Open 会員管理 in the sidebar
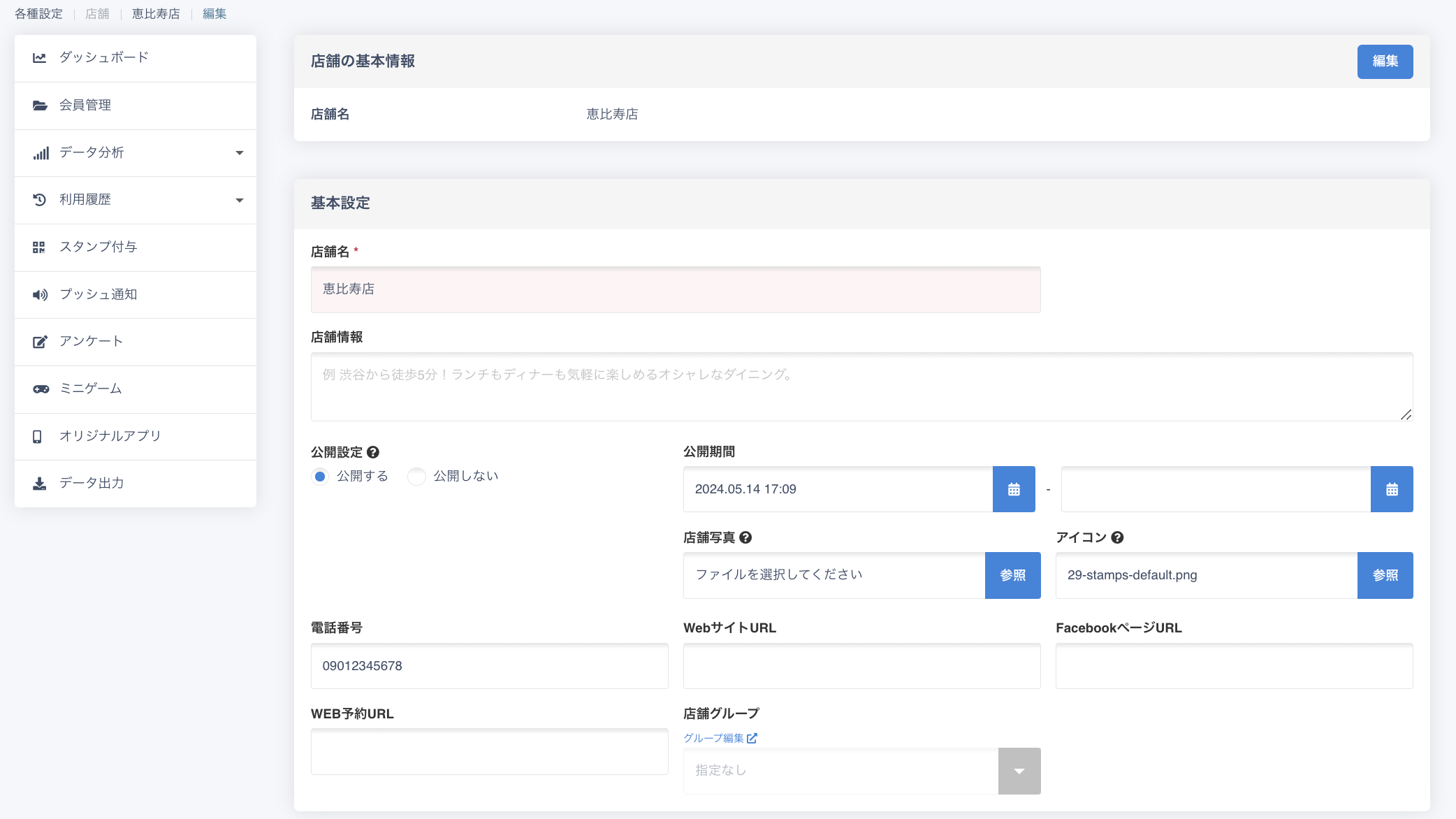Viewport: 1456px width, 819px height. [x=85, y=106]
